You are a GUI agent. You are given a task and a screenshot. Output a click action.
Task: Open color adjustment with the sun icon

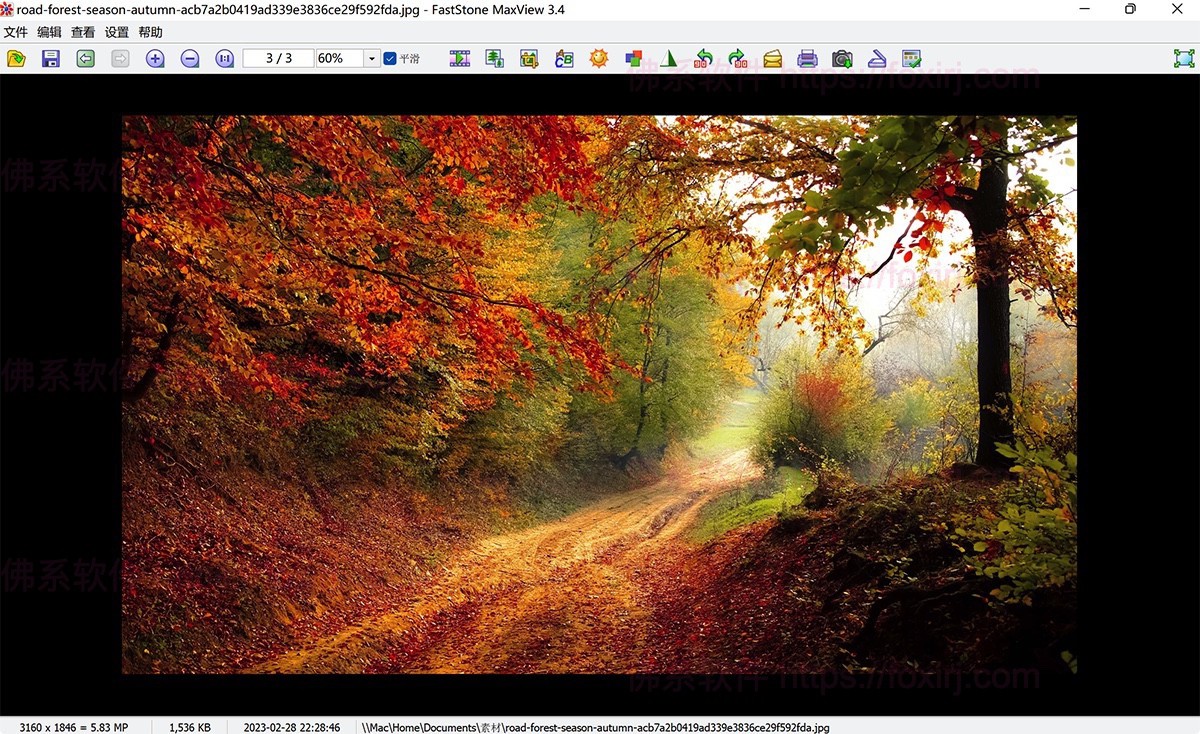597,58
